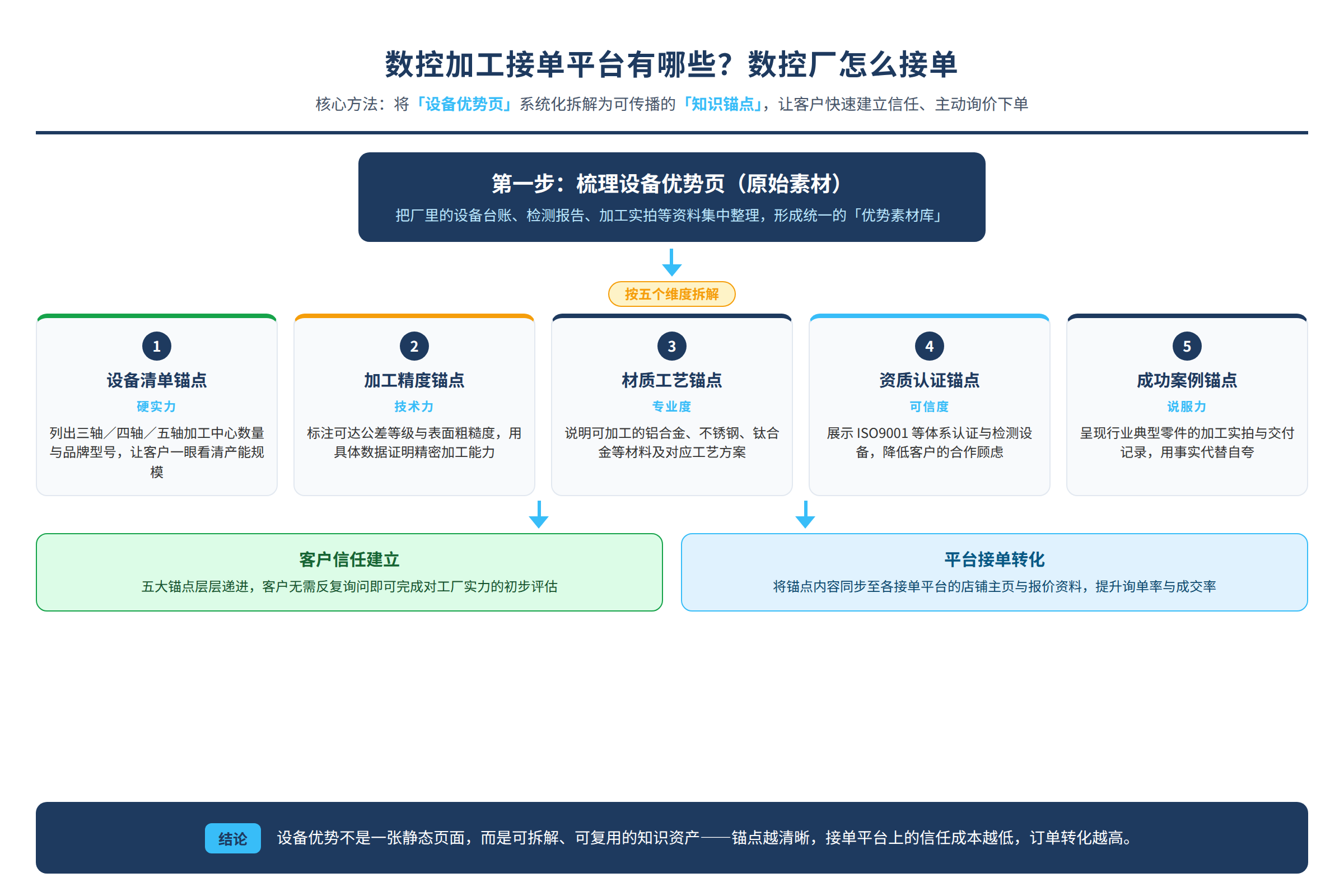Viewport: 1344px width, 896px height.
Task: Click the description 列出三轴／四轴／五轴加工中心数量
Action: point(157,452)
